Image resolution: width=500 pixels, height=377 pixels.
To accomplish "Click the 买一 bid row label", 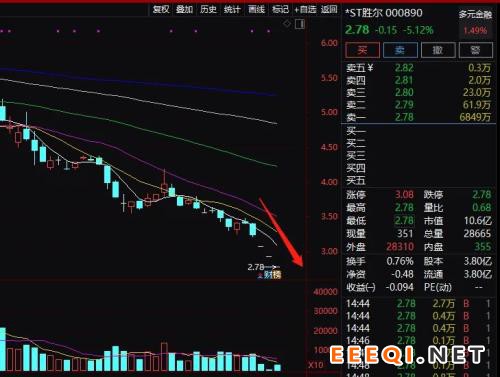I will click(356, 131).
